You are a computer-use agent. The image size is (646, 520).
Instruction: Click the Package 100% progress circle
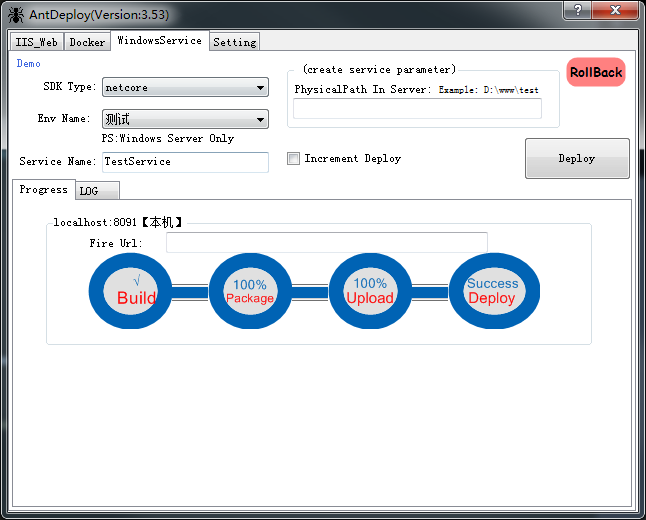point(250,291)
